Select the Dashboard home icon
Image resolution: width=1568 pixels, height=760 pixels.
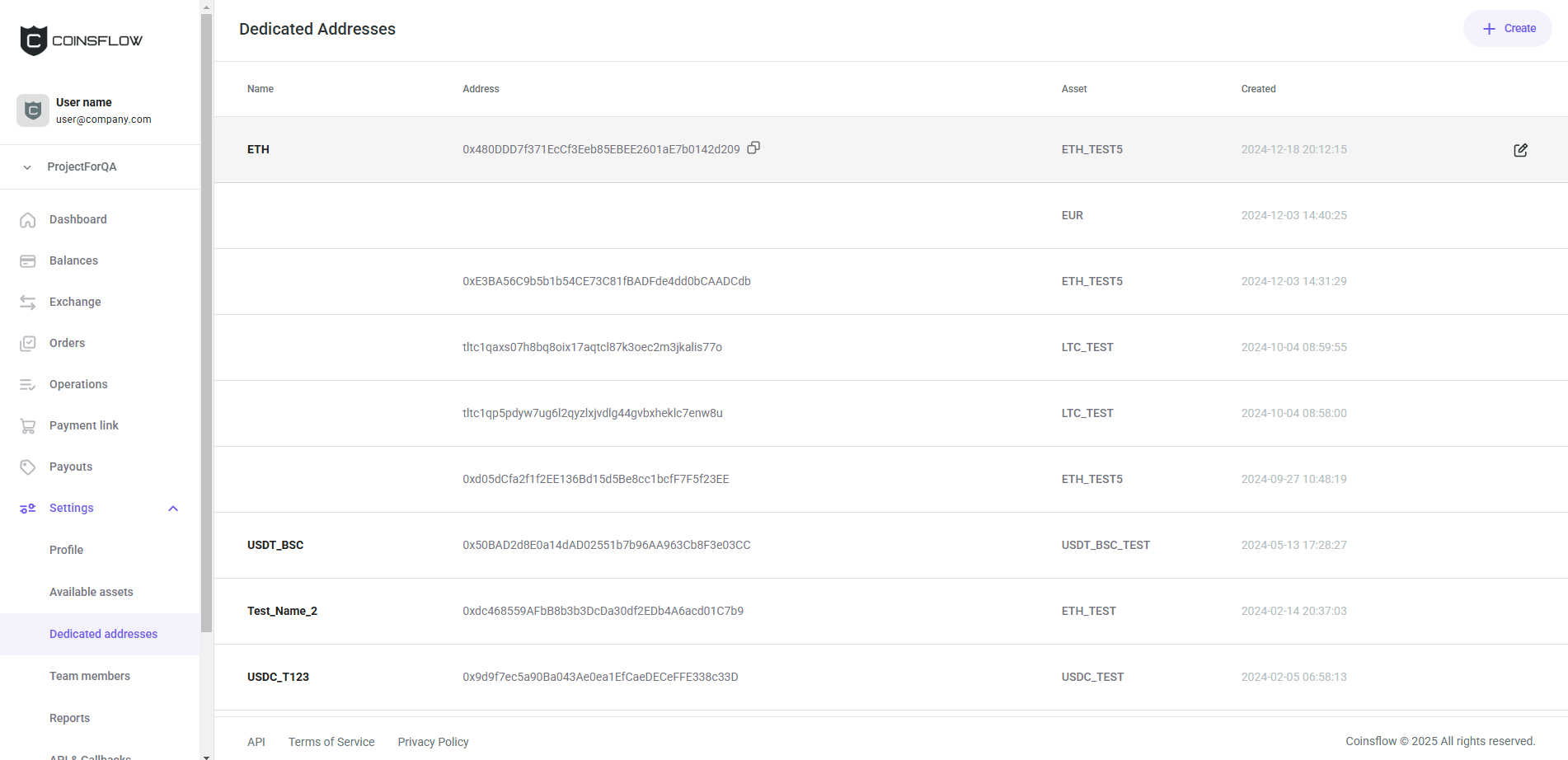click(28, 219)
